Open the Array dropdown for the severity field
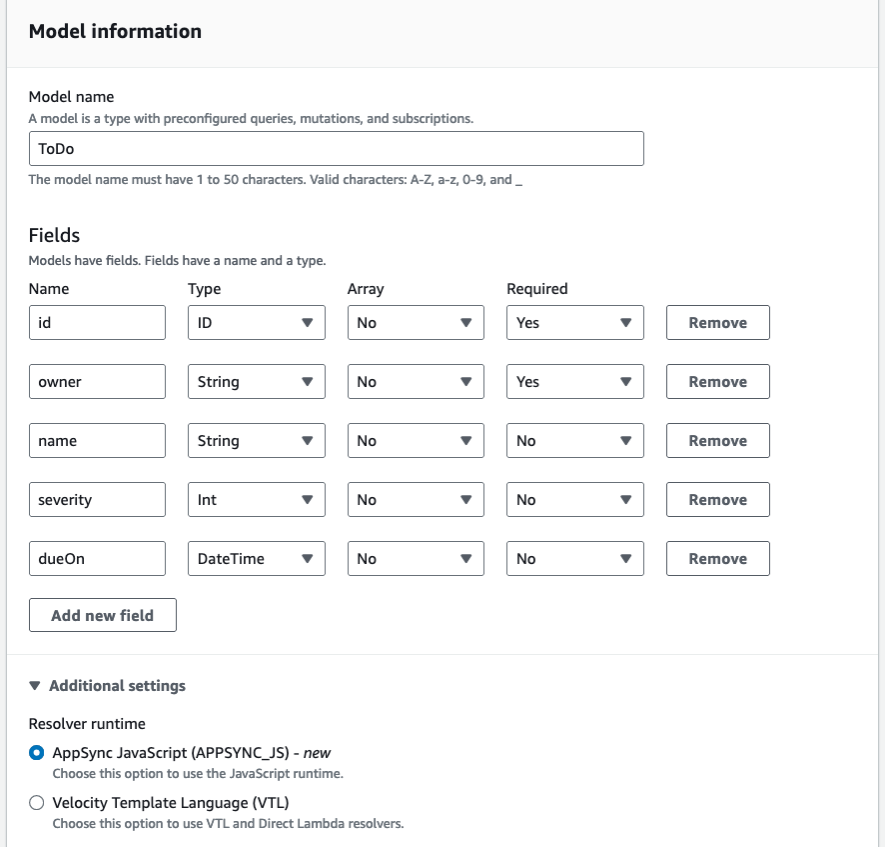The width and height of the screenshot is (886, 848). (414, 499)
